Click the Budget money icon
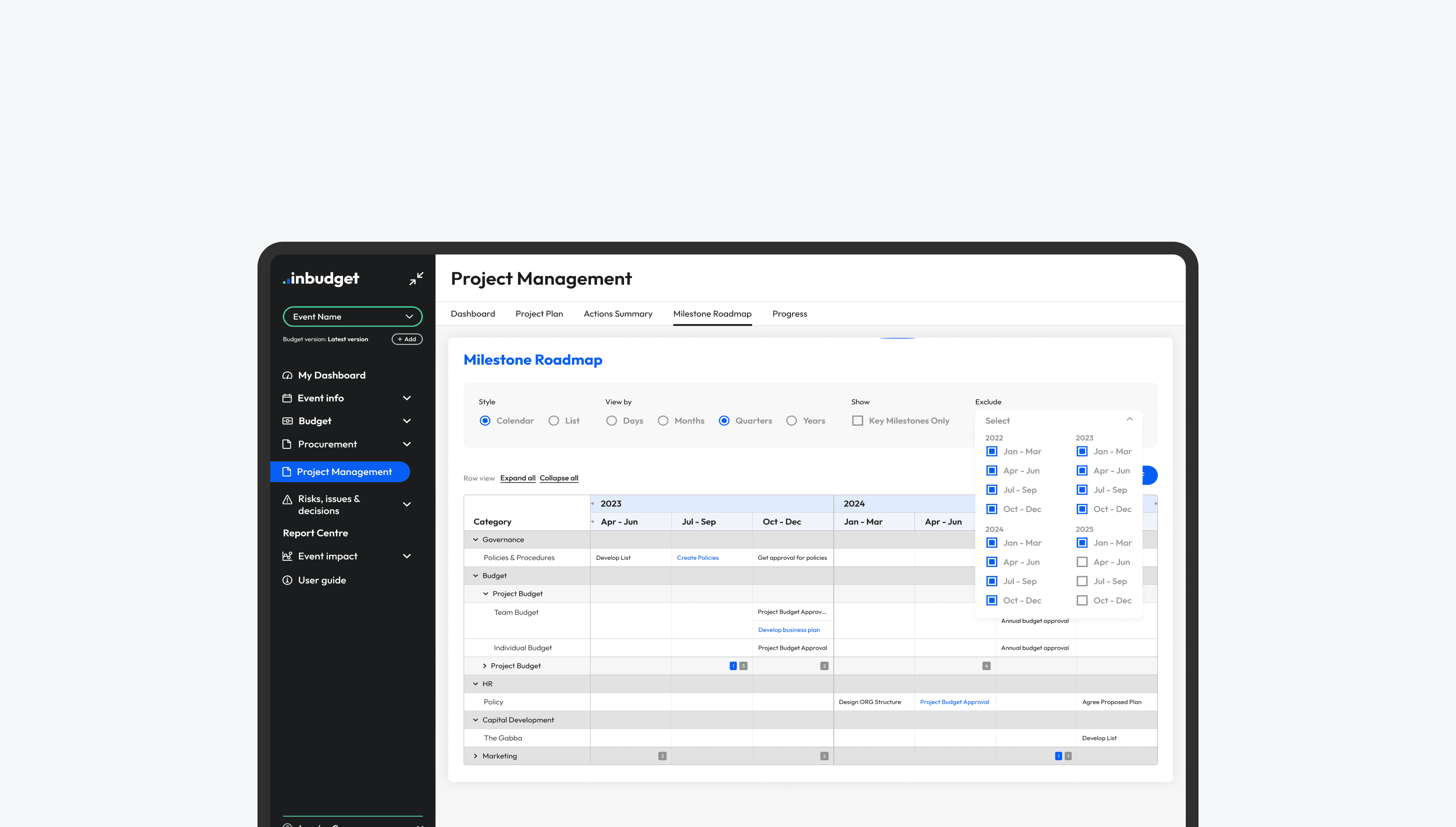Screen dimensions: 1456x827 point(287,421)
